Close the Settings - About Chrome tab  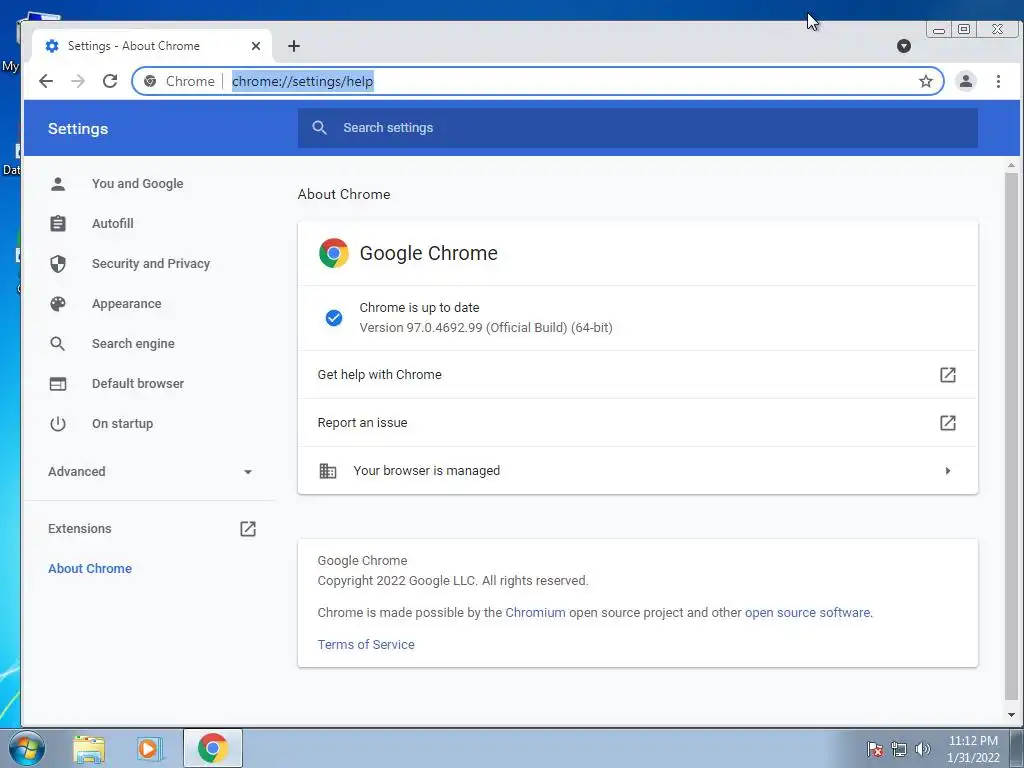(256, 46)
